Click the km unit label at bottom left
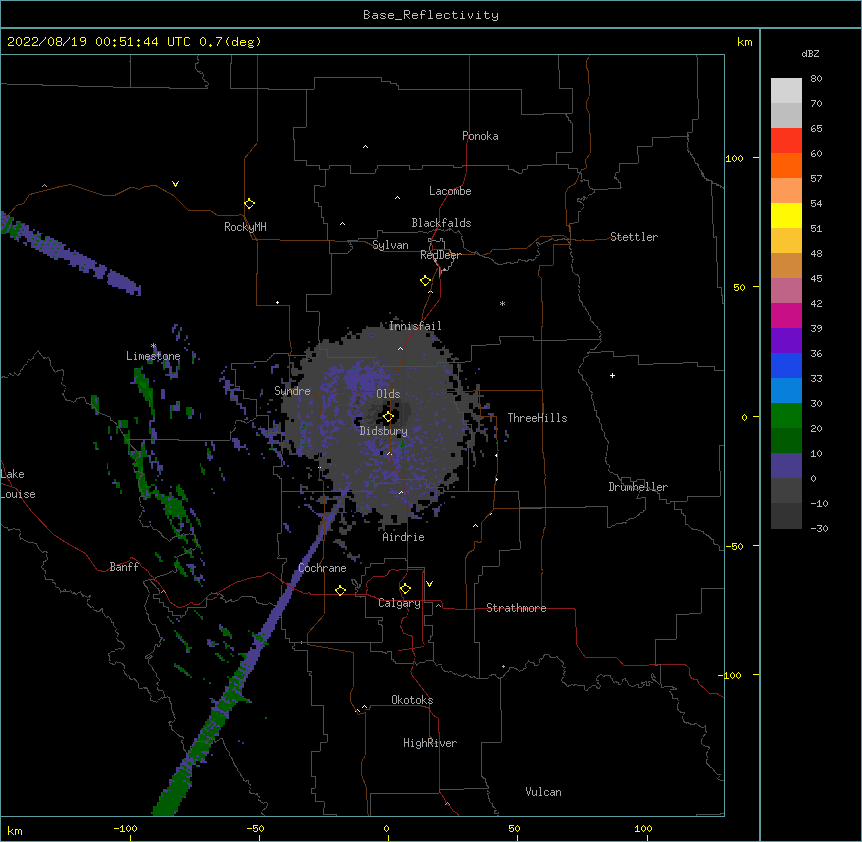The height and width of the screenshot is (842, 862). click(15, 830)
